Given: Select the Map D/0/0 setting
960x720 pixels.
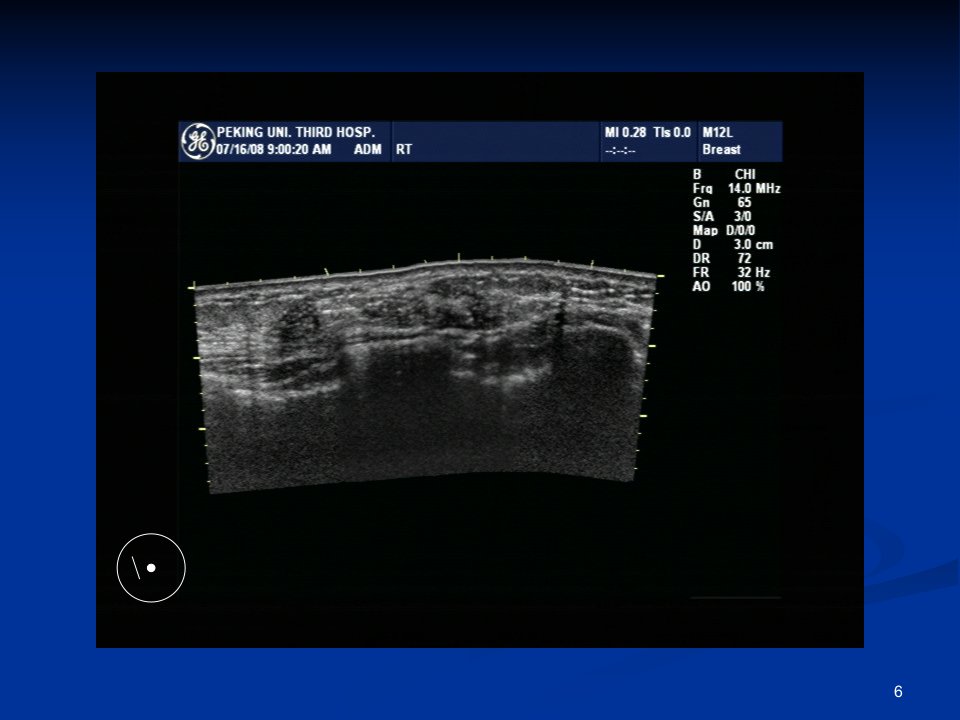Looking at the screenshot, I should click(724, 231).
